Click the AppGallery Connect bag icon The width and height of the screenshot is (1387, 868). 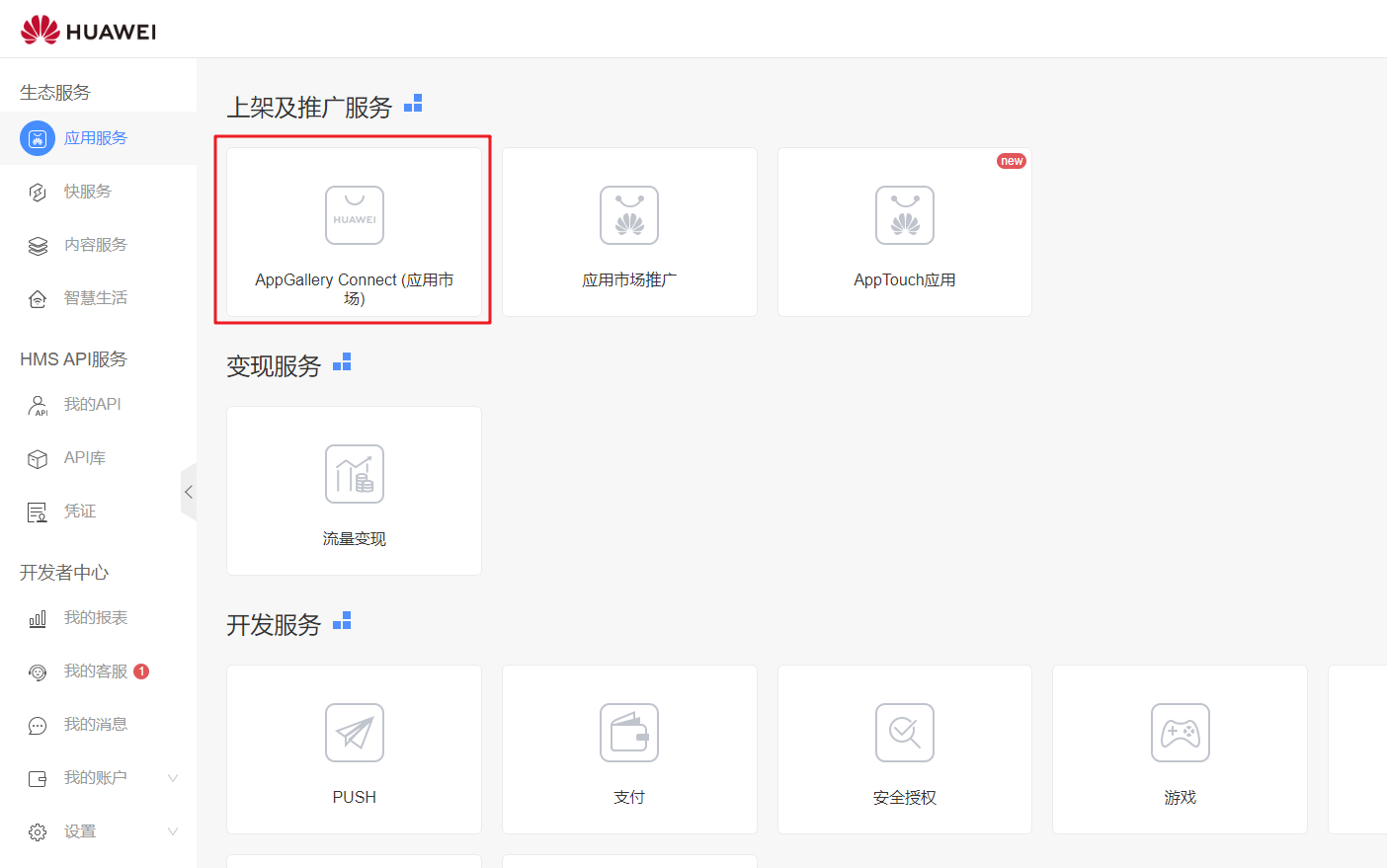355,215
